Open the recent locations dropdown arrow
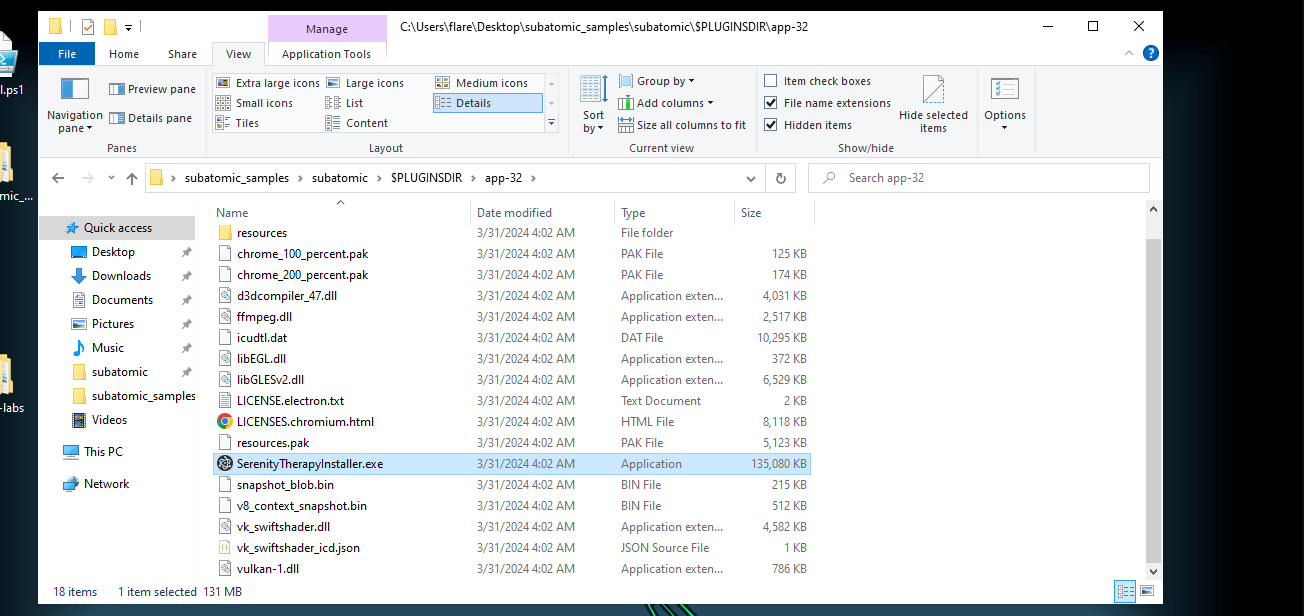Viewport: 1304px width, 616px height. tap(109, 178)
